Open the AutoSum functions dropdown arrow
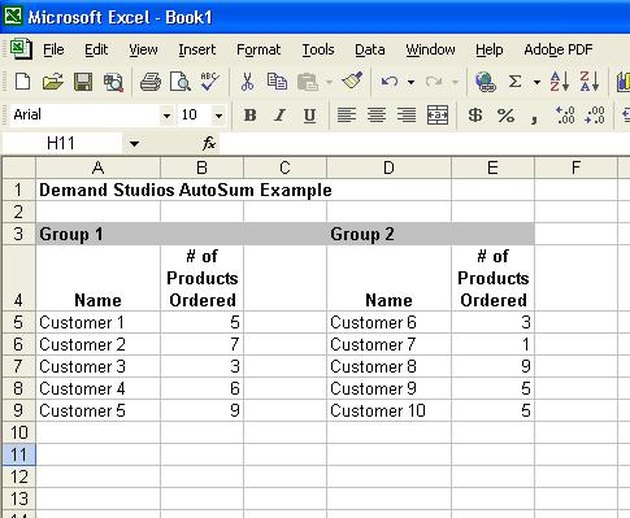 pyautogui.click(x=537, y=82)
